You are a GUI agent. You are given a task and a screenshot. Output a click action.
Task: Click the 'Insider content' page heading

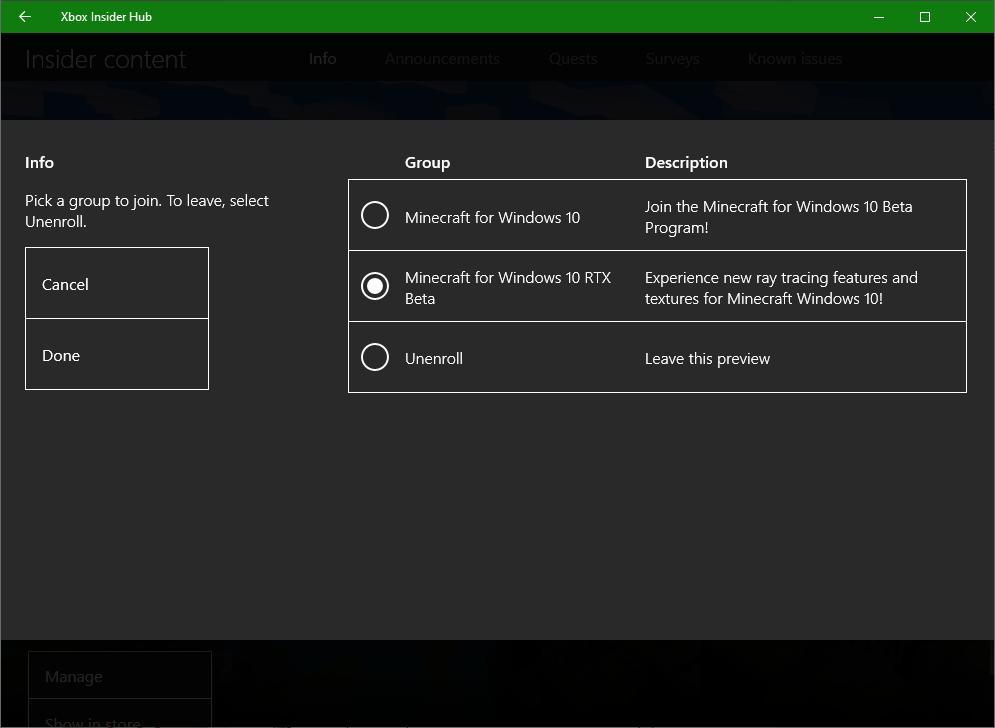(x=106, y=60)
